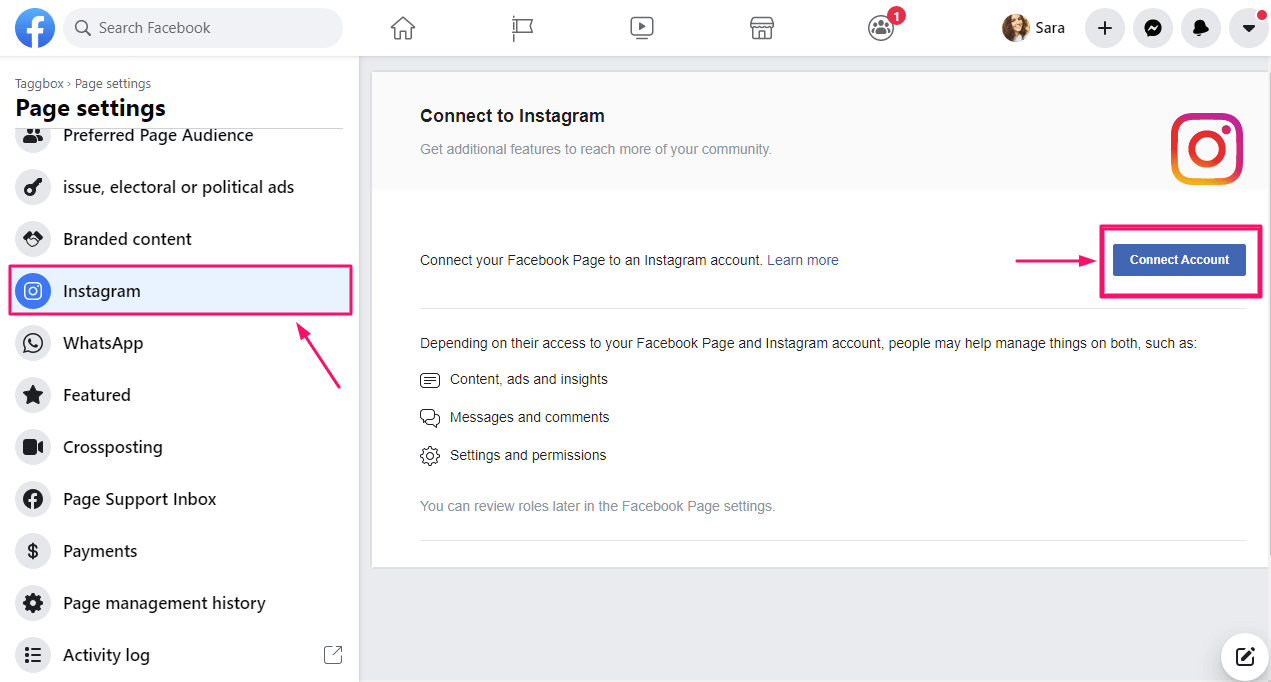Select WhatsApp in Page settings

click(102, 343)
